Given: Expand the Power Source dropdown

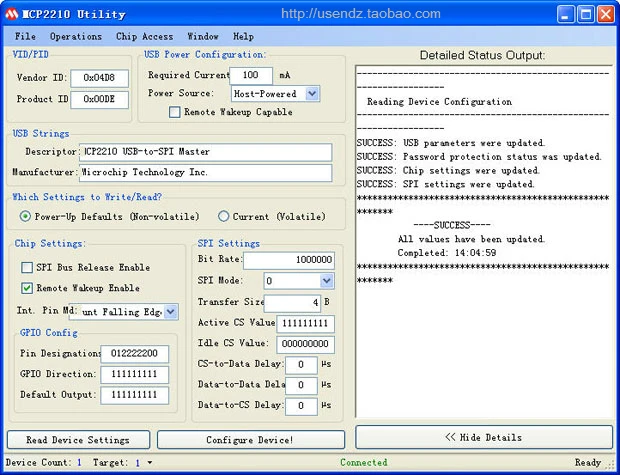Looking at the screenshot, I should click(x=312, y=94).
